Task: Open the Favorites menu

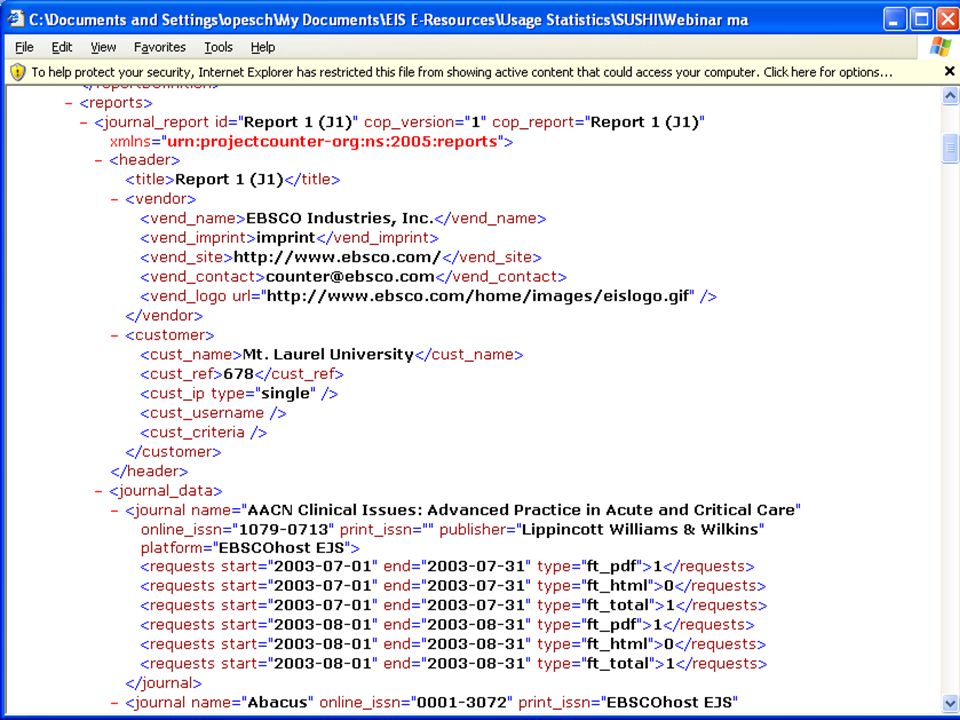Action: [159, 47]
